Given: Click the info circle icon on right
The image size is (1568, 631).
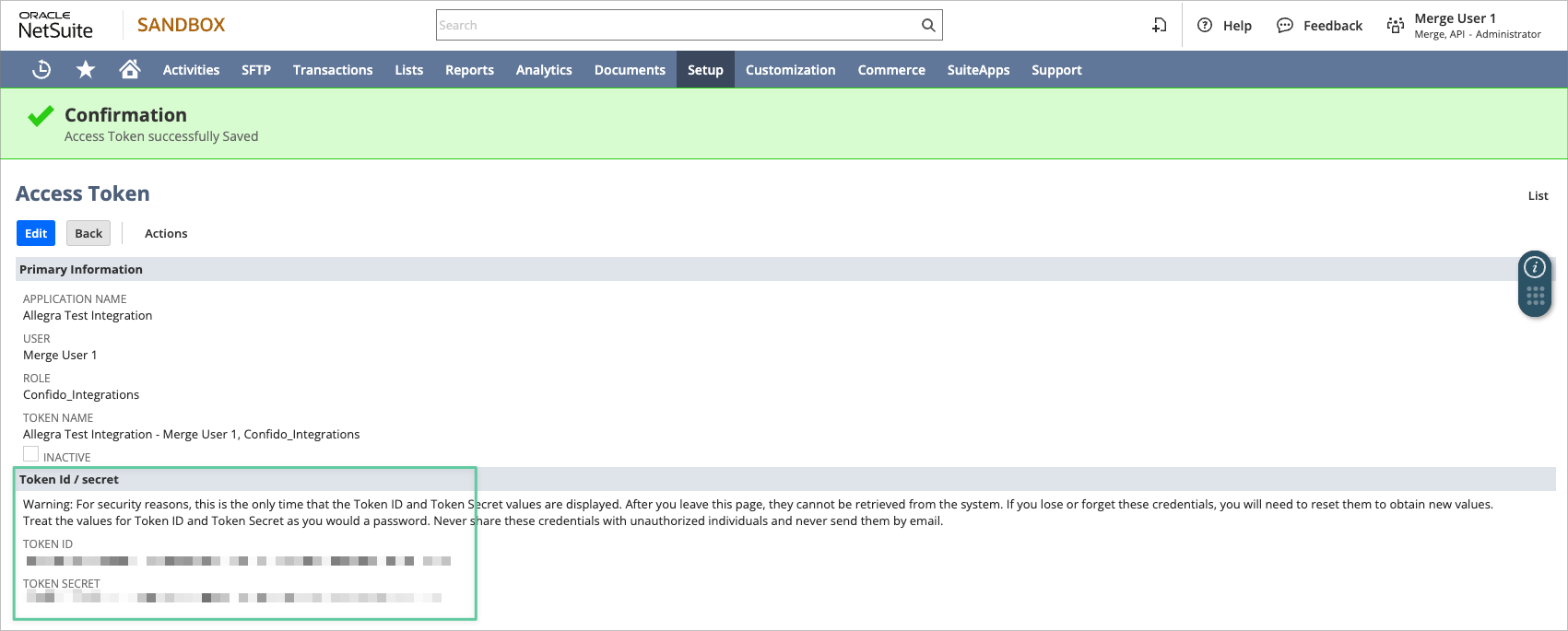Looking at the screenshot, I should 1535,267.
